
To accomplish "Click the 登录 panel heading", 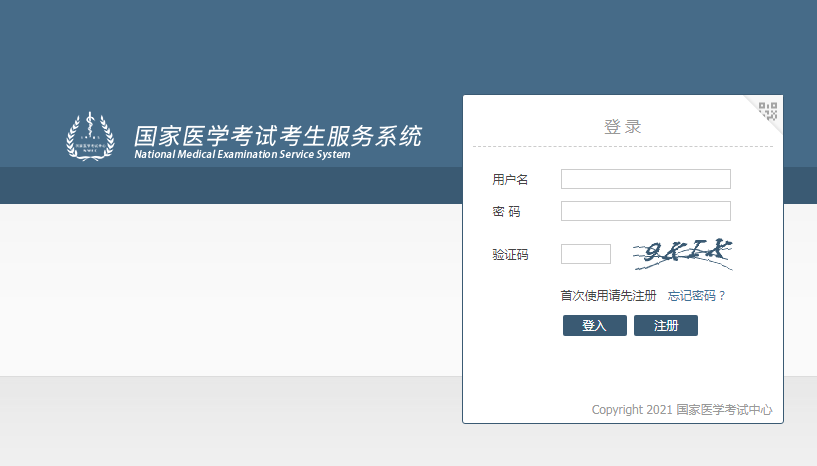I will (622, 127).
